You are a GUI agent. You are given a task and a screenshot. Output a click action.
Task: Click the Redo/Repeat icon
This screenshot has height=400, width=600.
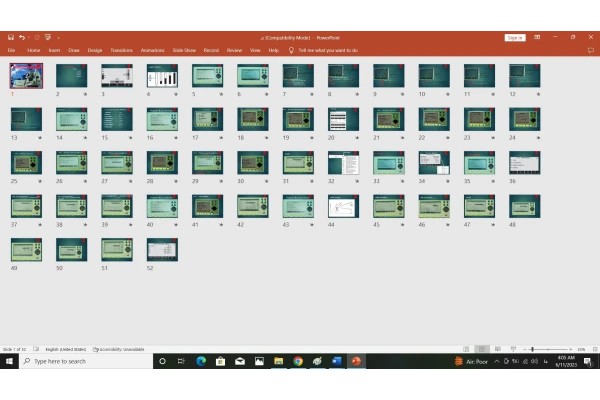(37, 37)
